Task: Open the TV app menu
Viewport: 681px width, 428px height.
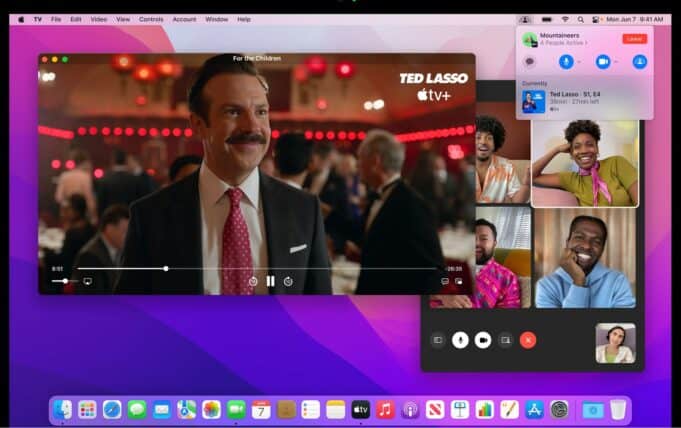Action: [38, 20]
